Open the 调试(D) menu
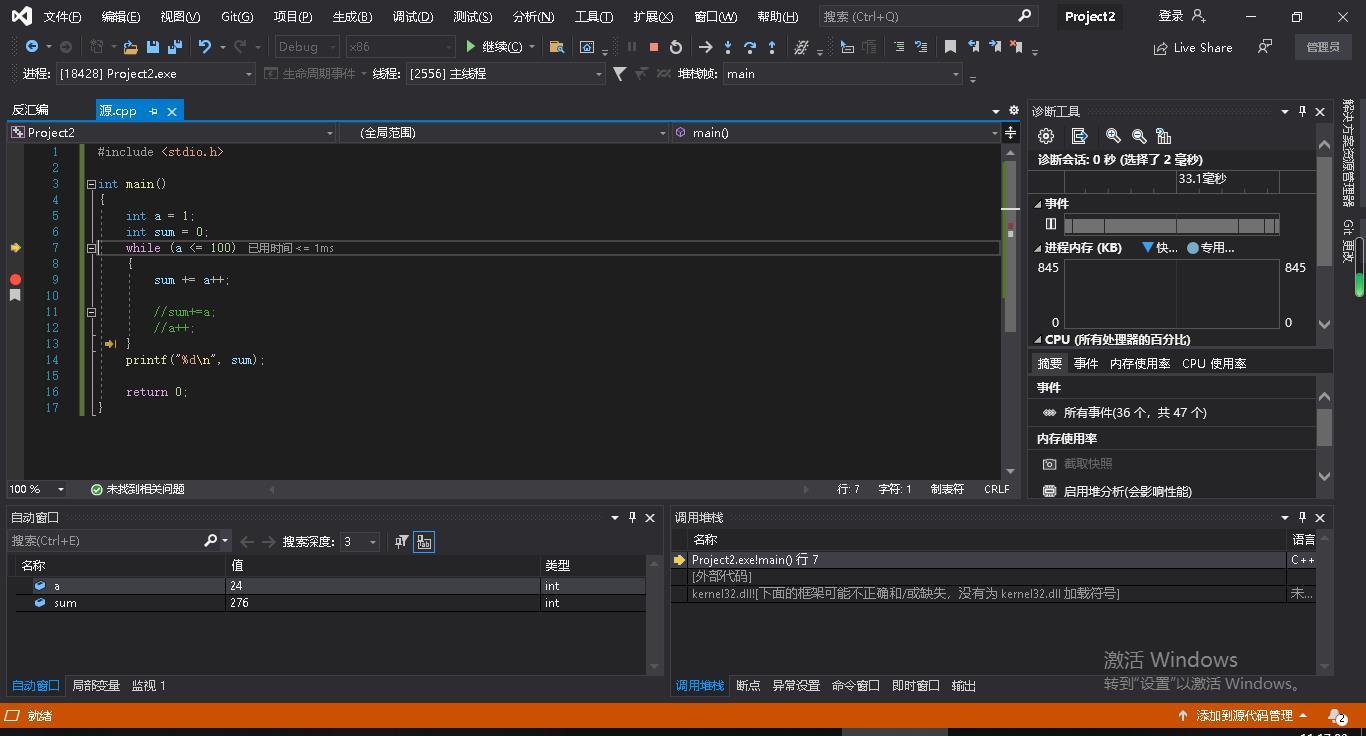Viewport: 1366px width, 736px height. point(413,17)
